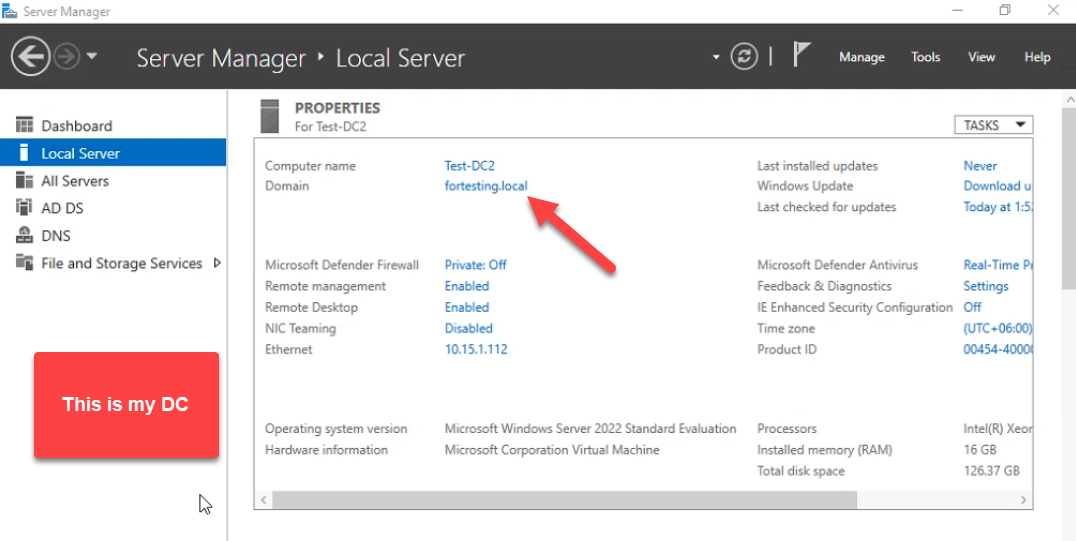Viewport: 1076px width, 541px height.
Task: Click Server Manager title bar icon
Action: 10,11
